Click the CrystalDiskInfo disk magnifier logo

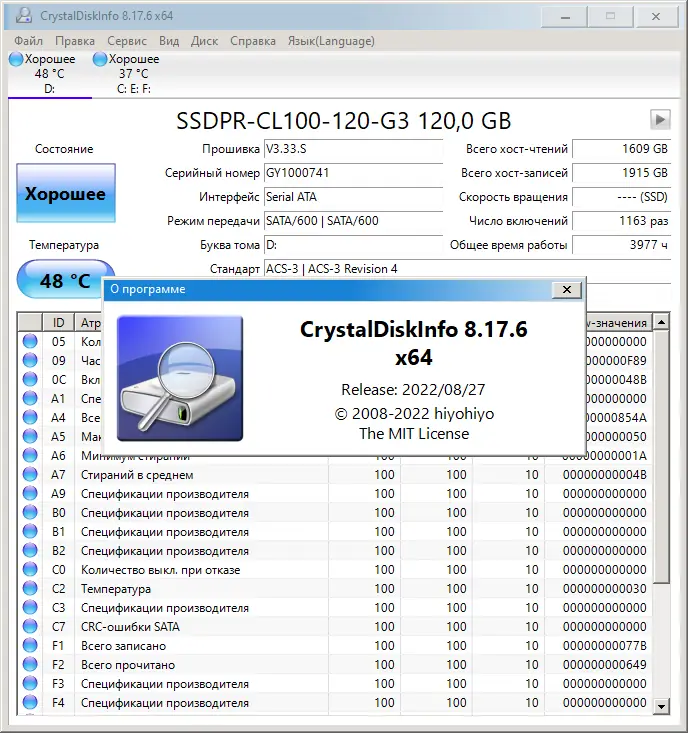tap(180, 378)
